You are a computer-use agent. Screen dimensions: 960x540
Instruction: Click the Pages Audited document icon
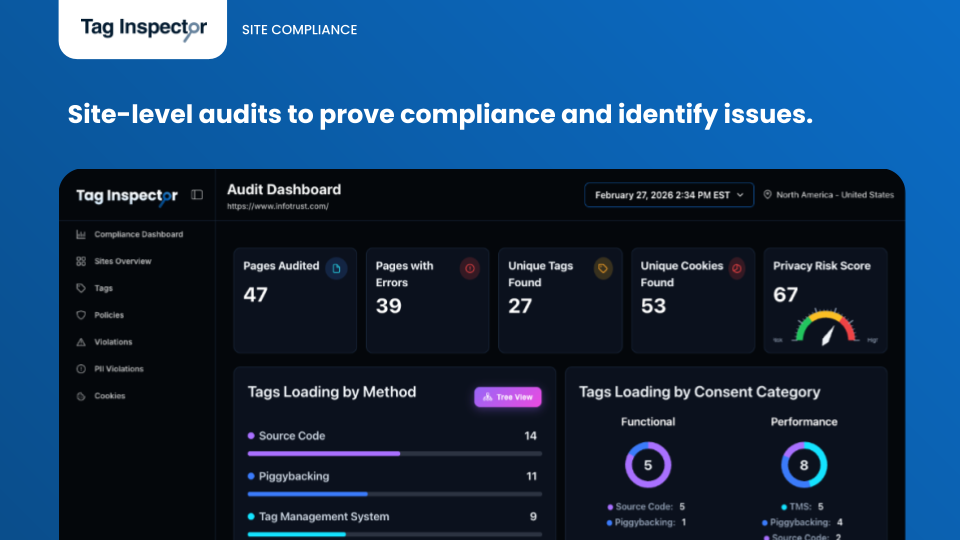click(336, 268)
